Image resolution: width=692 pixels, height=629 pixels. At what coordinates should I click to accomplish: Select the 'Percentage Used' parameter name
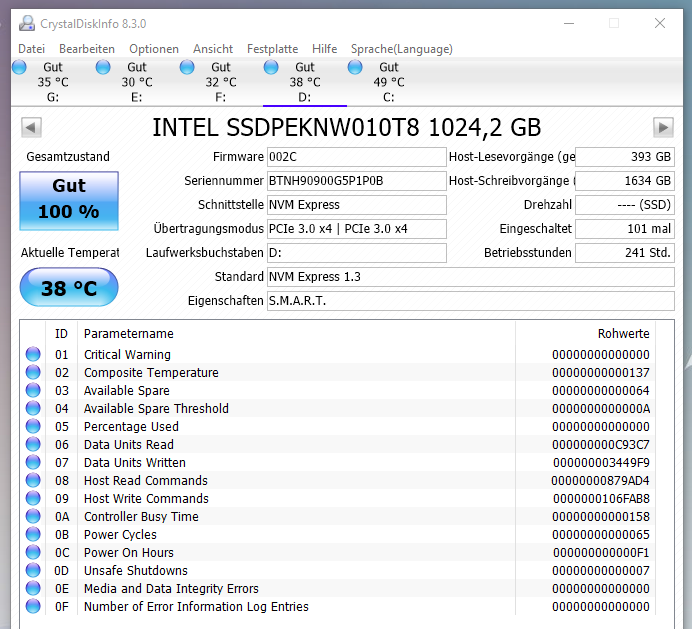(131, 426)
